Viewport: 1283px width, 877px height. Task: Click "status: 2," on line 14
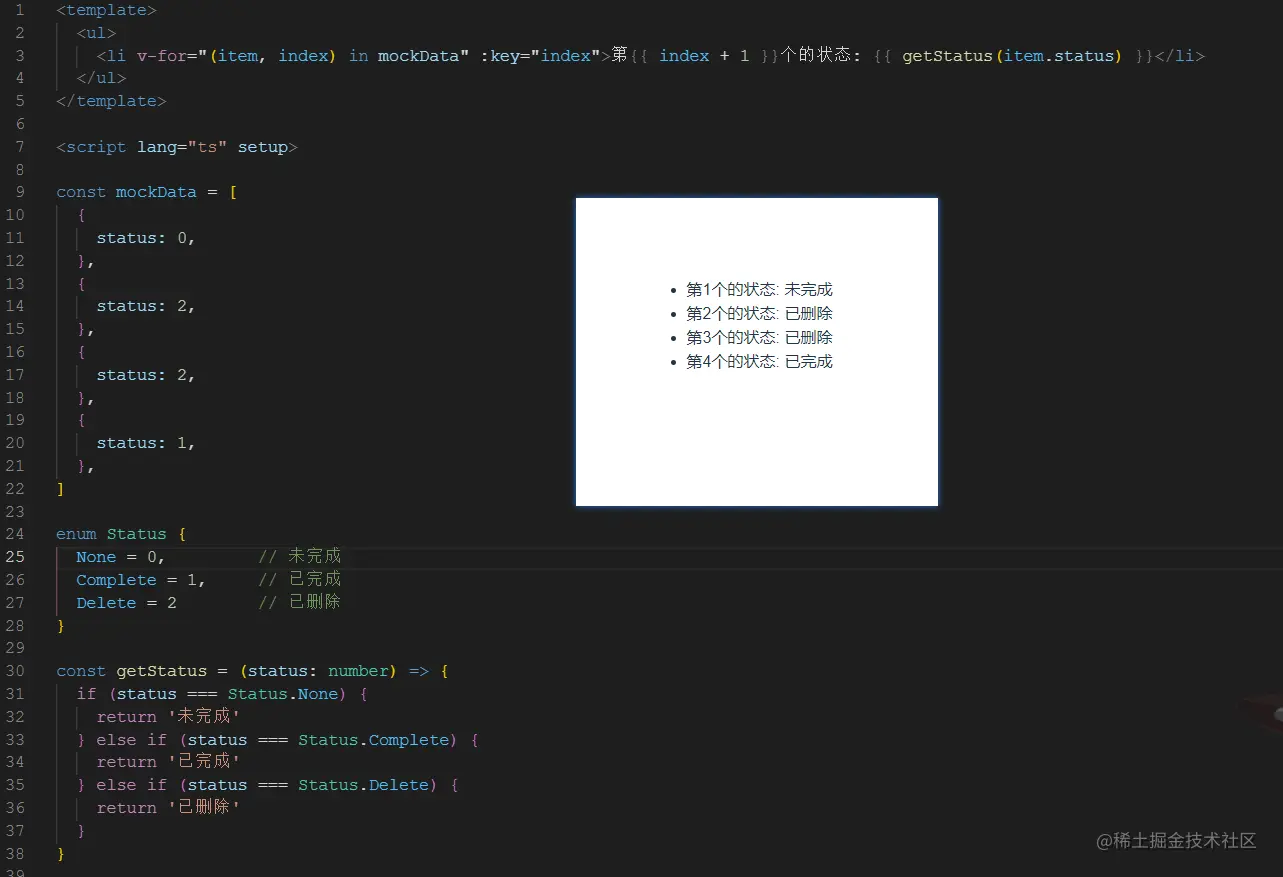[x=146, y=306]
